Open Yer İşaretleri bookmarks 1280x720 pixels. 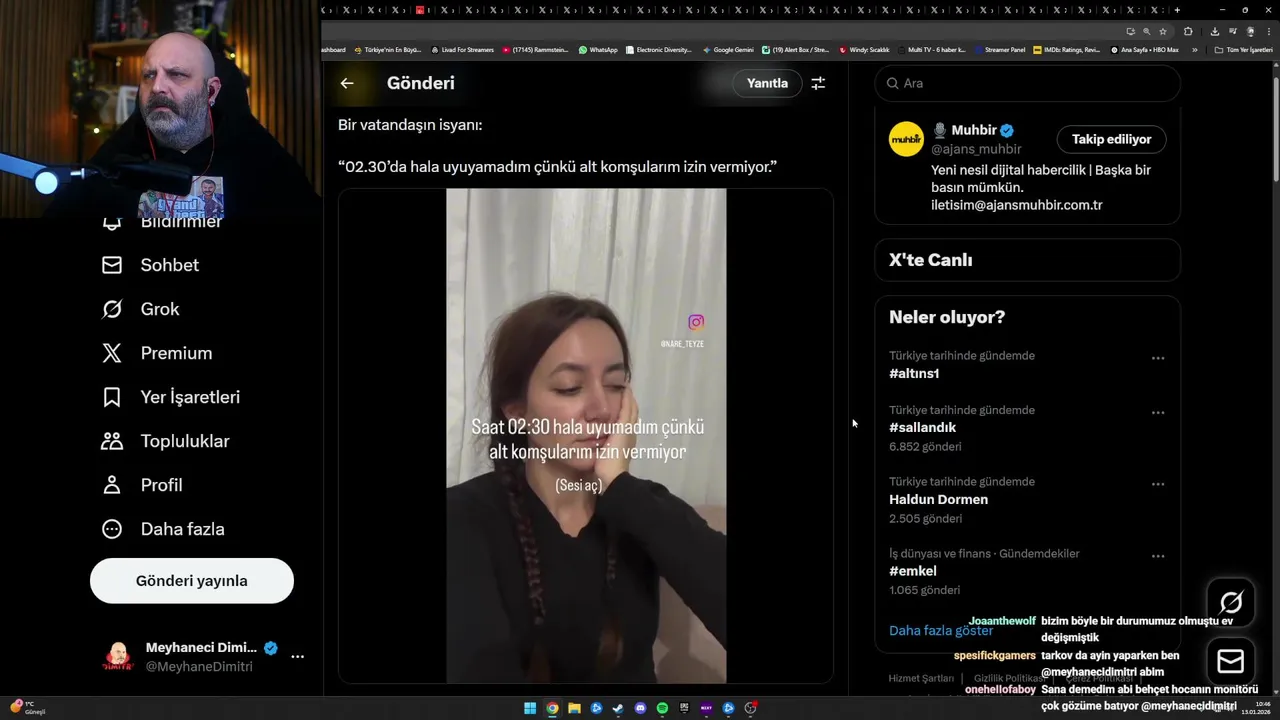(170, 397)
